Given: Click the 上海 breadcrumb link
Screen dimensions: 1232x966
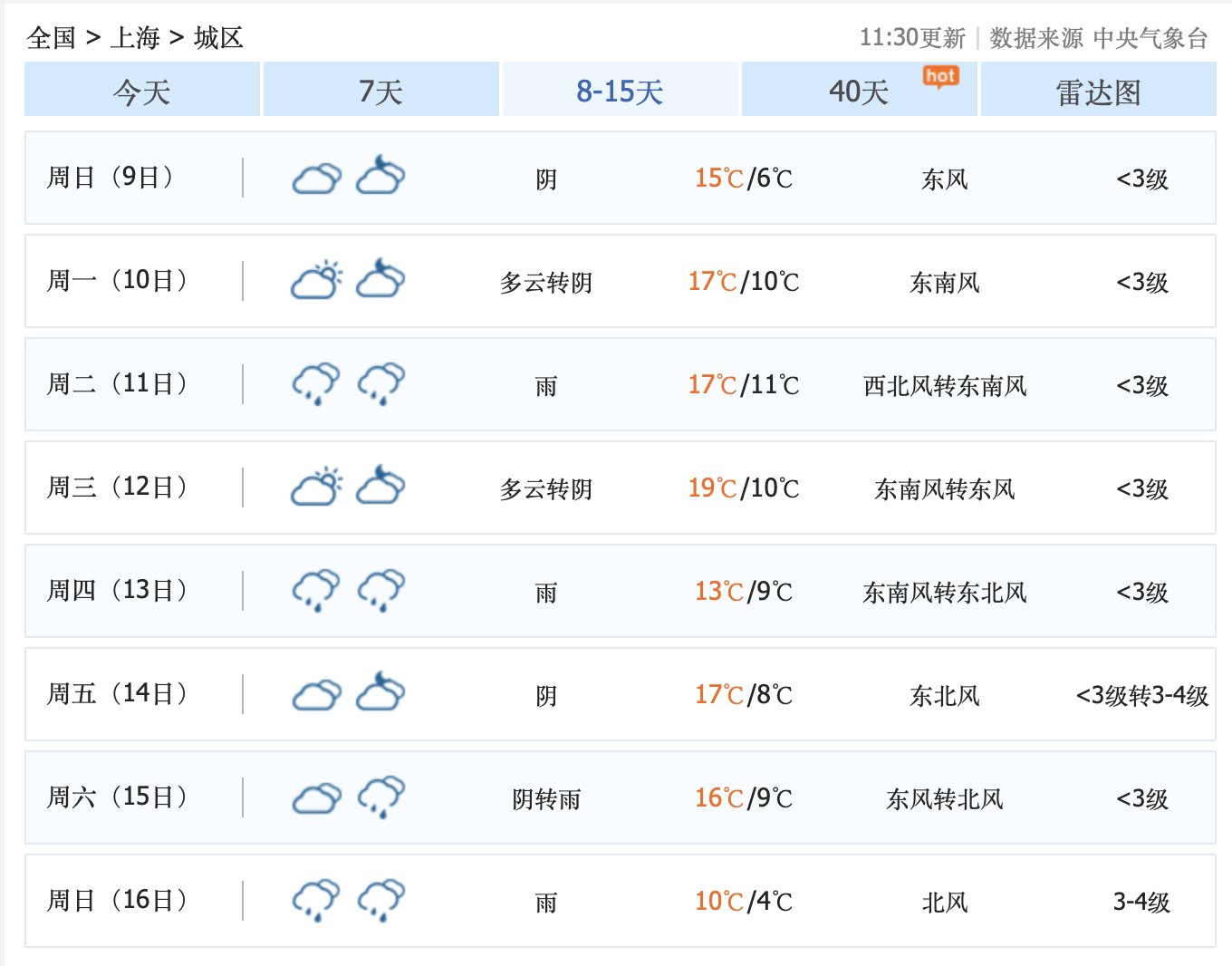Looking at the screenshot, I should click(135, 38).
